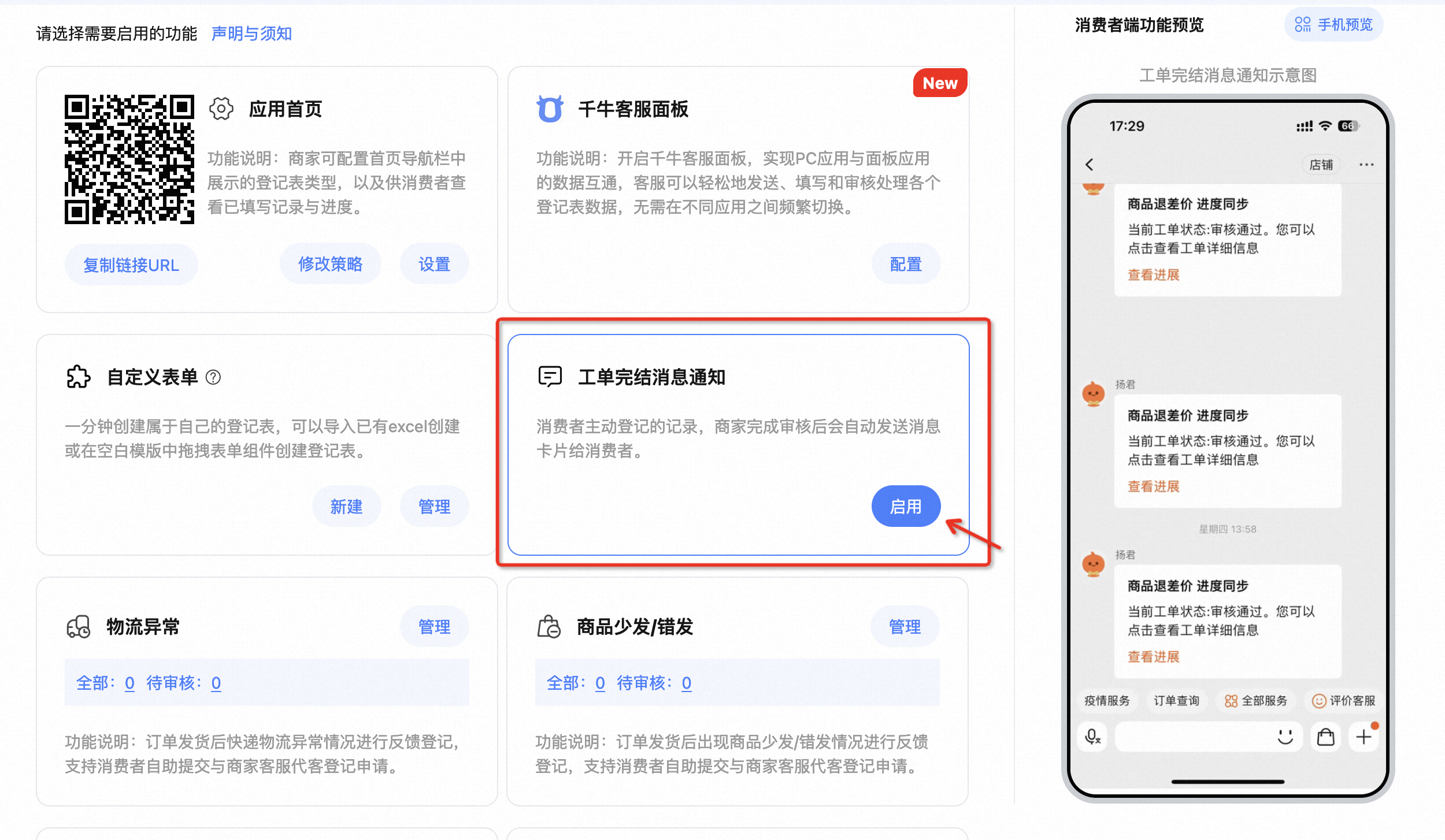Click 待审核 count under 商品少发/错发

(686, 683)
